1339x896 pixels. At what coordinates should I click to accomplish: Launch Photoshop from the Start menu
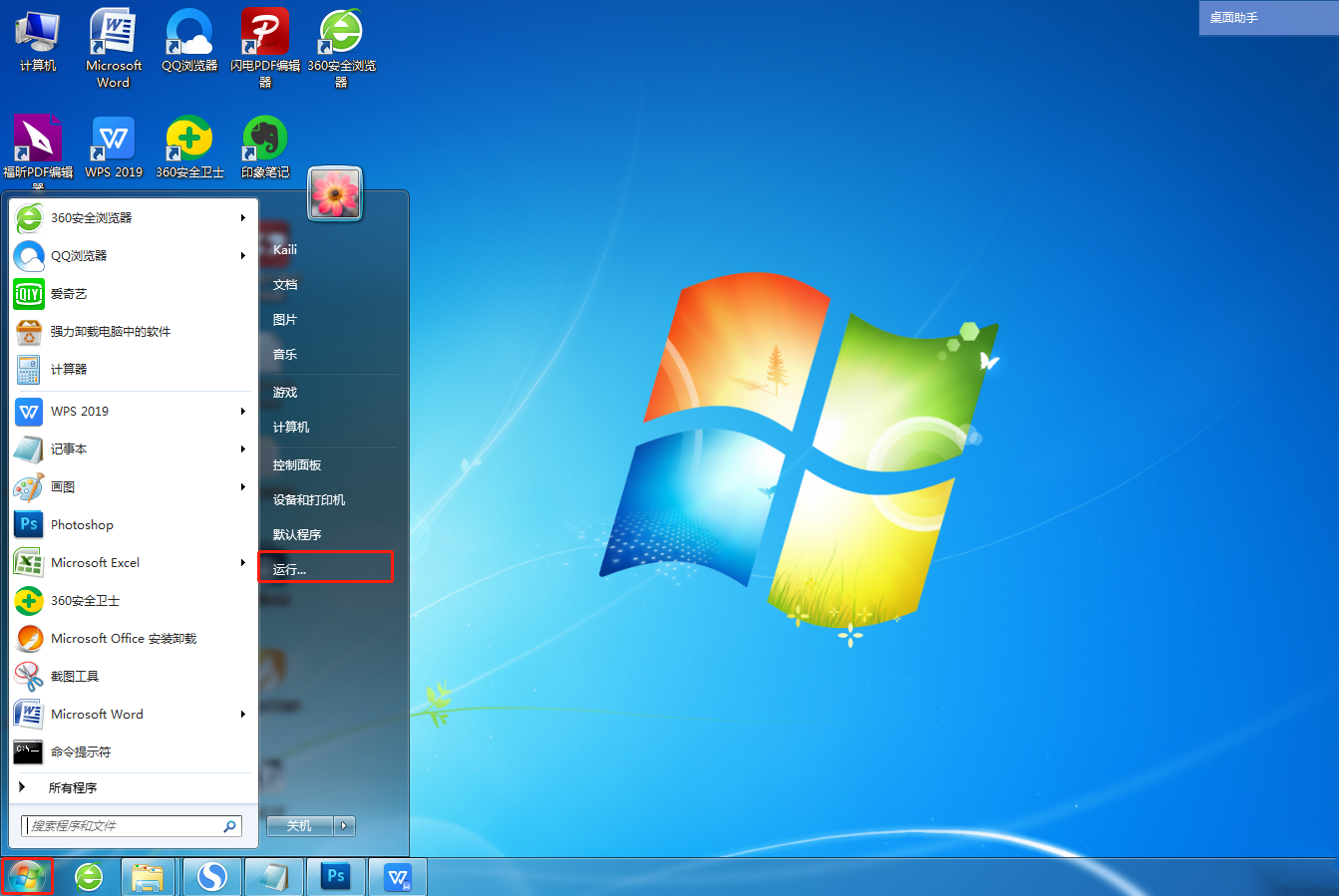134,524
